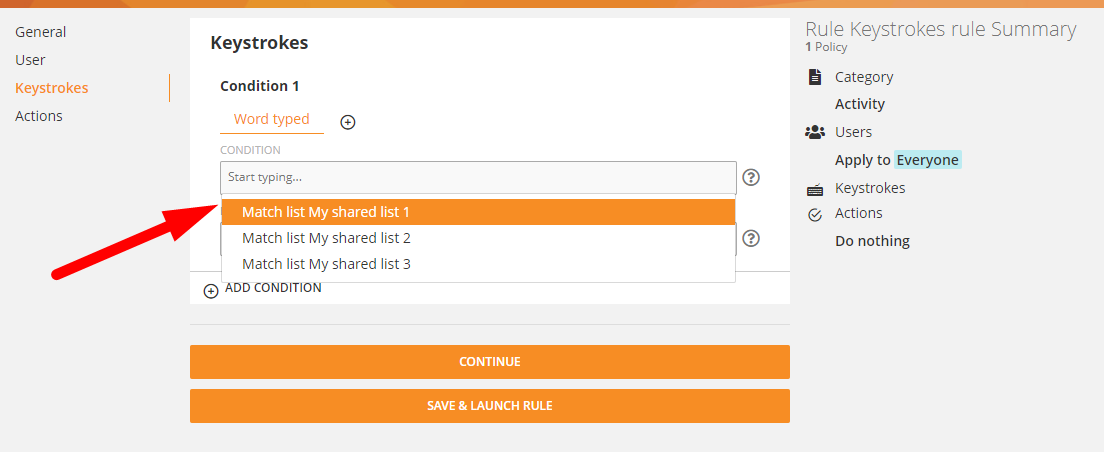Select the Word typed tab
The image size is (1104, 452).
click(x=272, y=119)
